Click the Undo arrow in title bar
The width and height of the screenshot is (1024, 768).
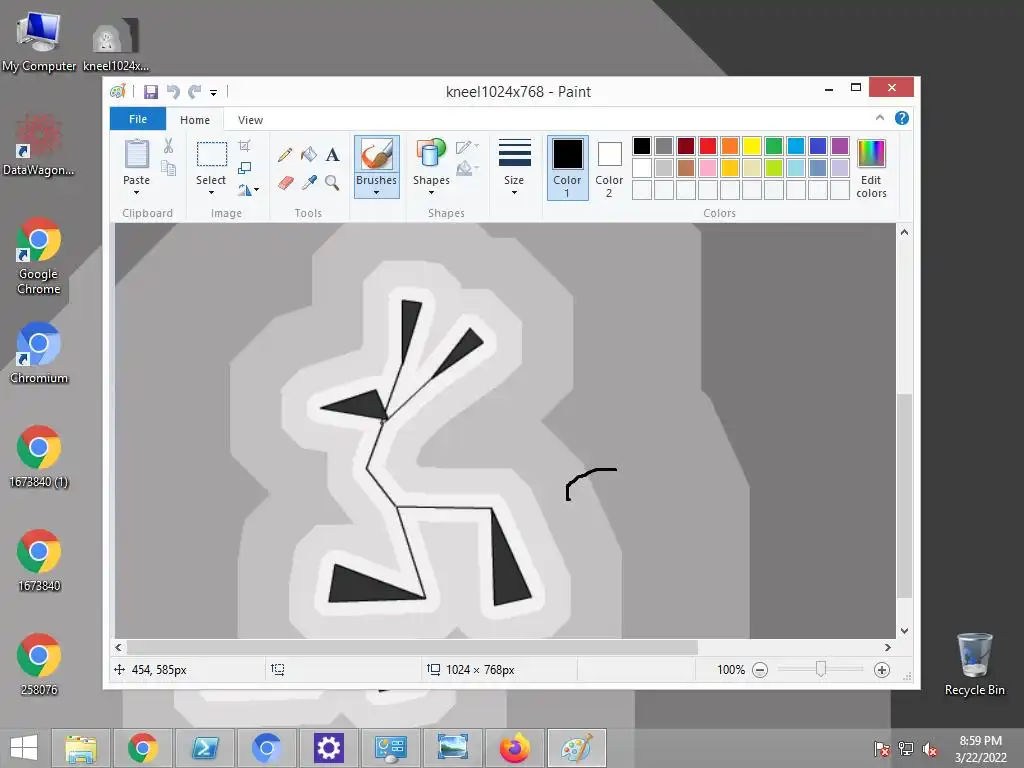[x=173, y=92]
